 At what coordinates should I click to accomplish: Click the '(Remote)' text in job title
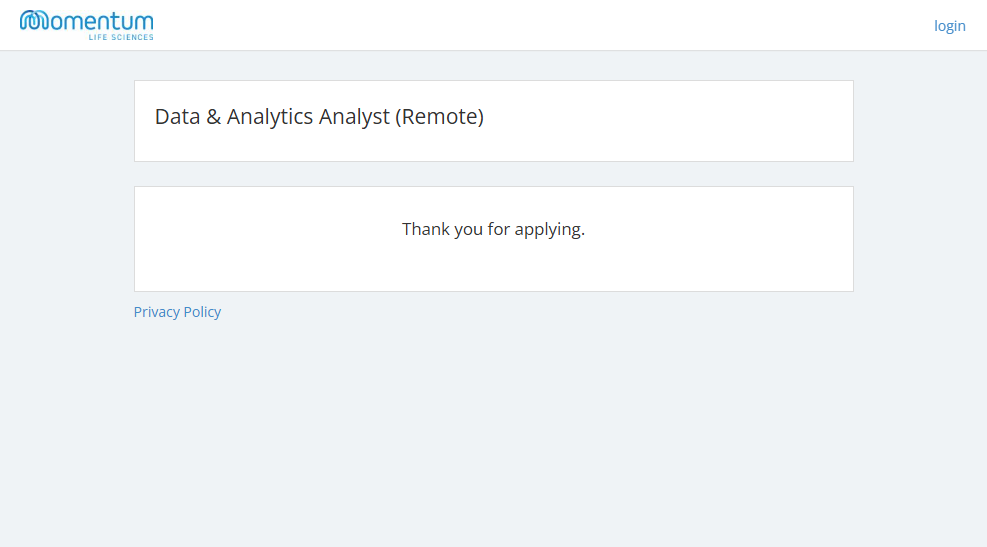pyautogui.click(x=439, y=117)
